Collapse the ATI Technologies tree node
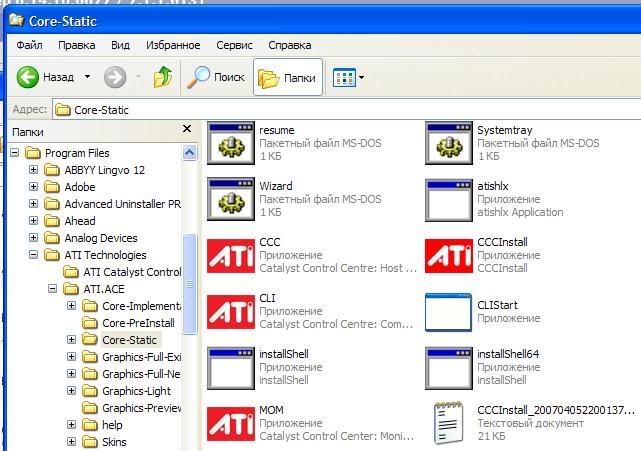 point(34,255)
